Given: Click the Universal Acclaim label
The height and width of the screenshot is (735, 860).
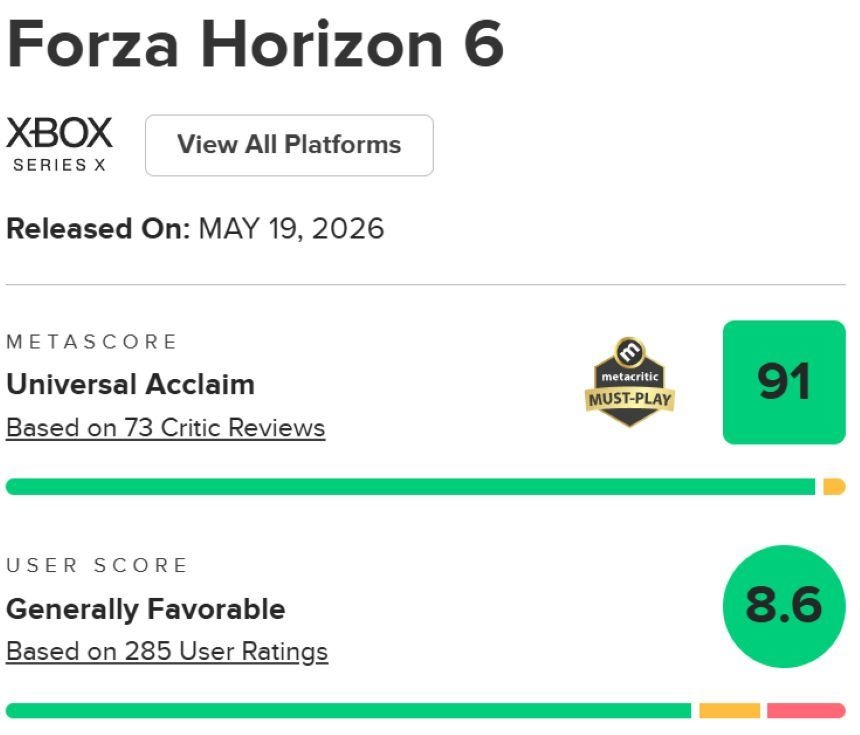Looking at the screenshot, I should click(131, 384).
